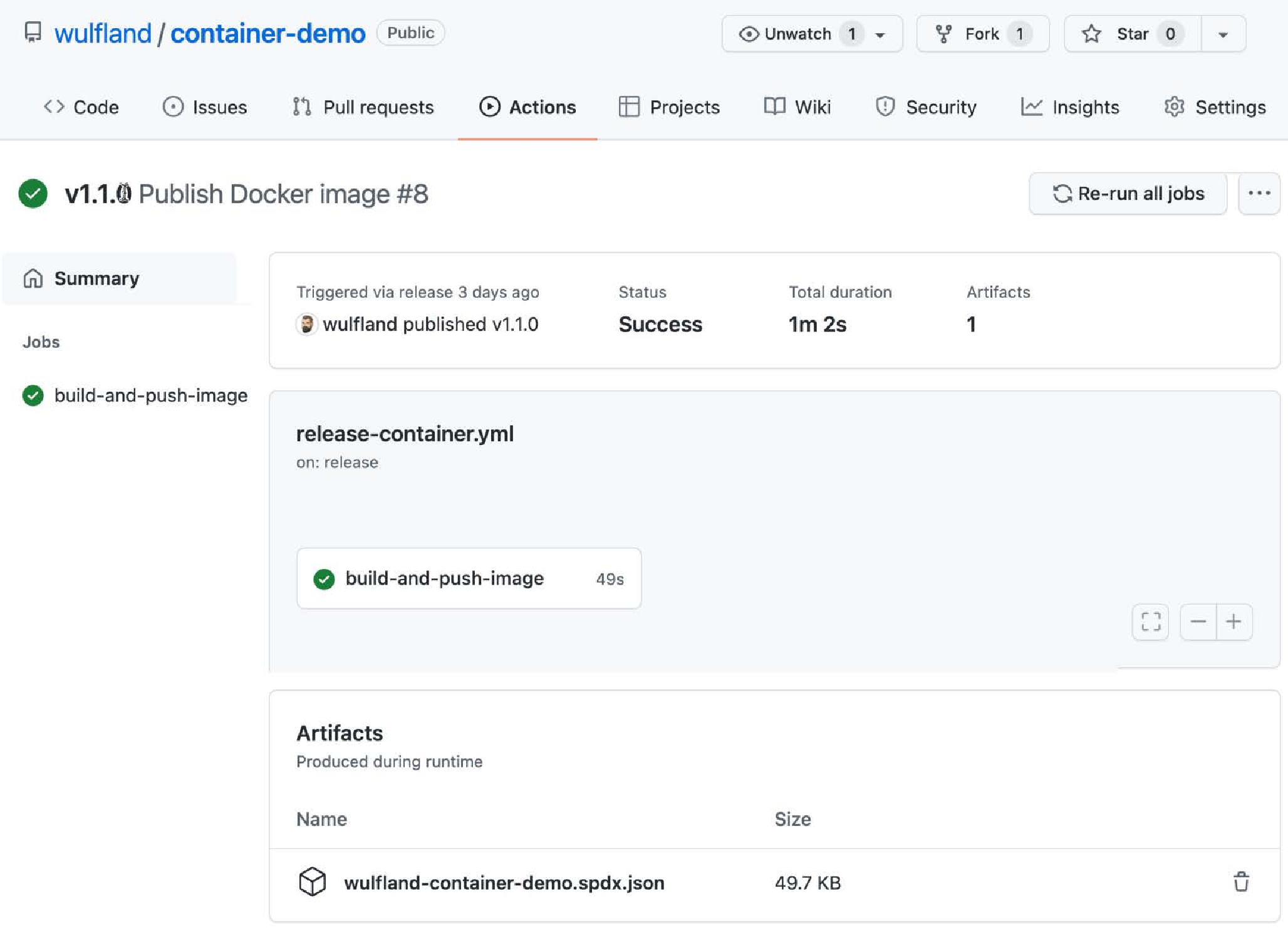Zoom out the workflow graph
This screenshot has height=938, width=1288.
(1198, 622)
